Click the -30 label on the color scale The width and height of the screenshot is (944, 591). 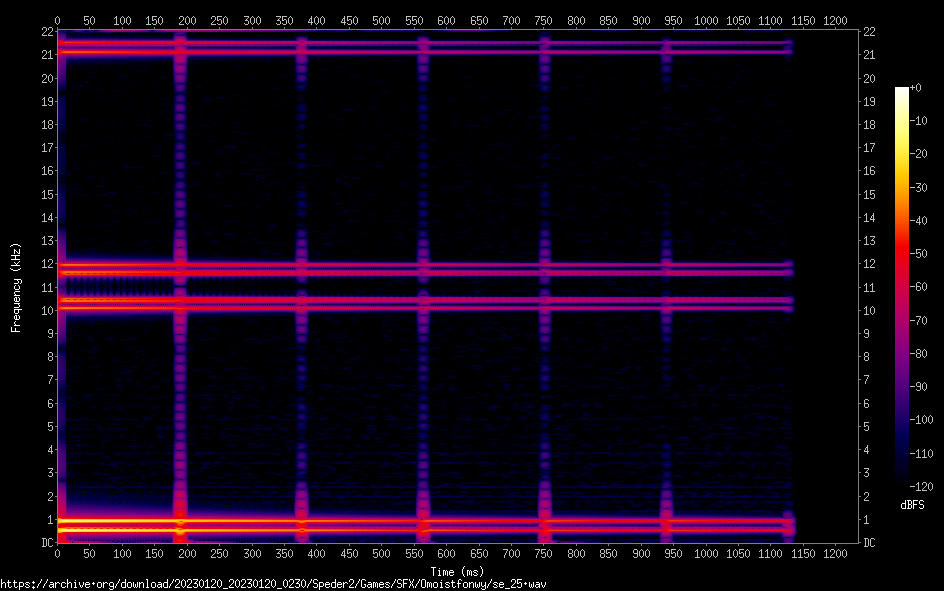tap(920, 188)
